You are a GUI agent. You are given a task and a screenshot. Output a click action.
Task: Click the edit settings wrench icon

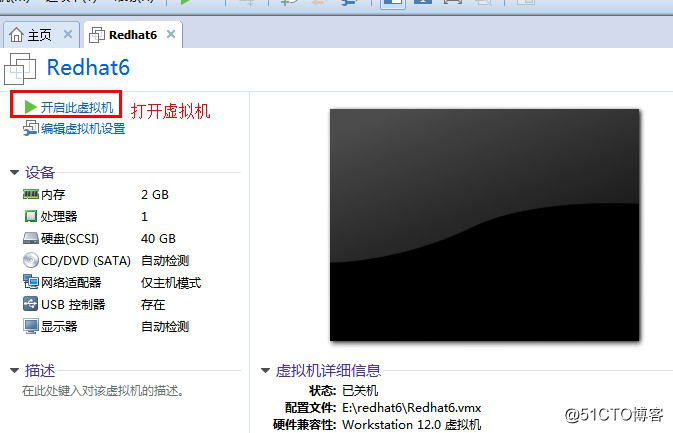(30, 128)
